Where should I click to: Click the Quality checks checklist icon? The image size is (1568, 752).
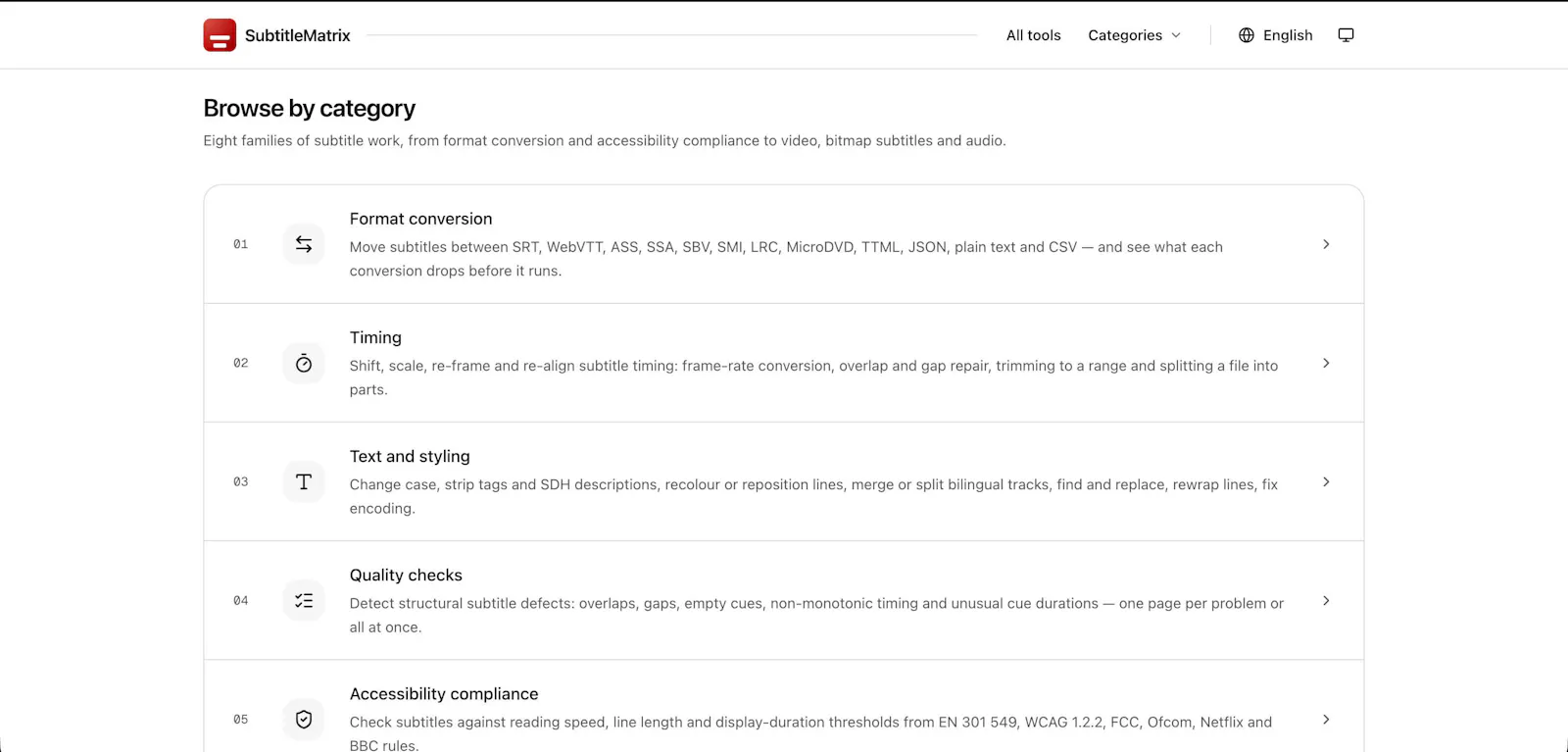[304, 600]
